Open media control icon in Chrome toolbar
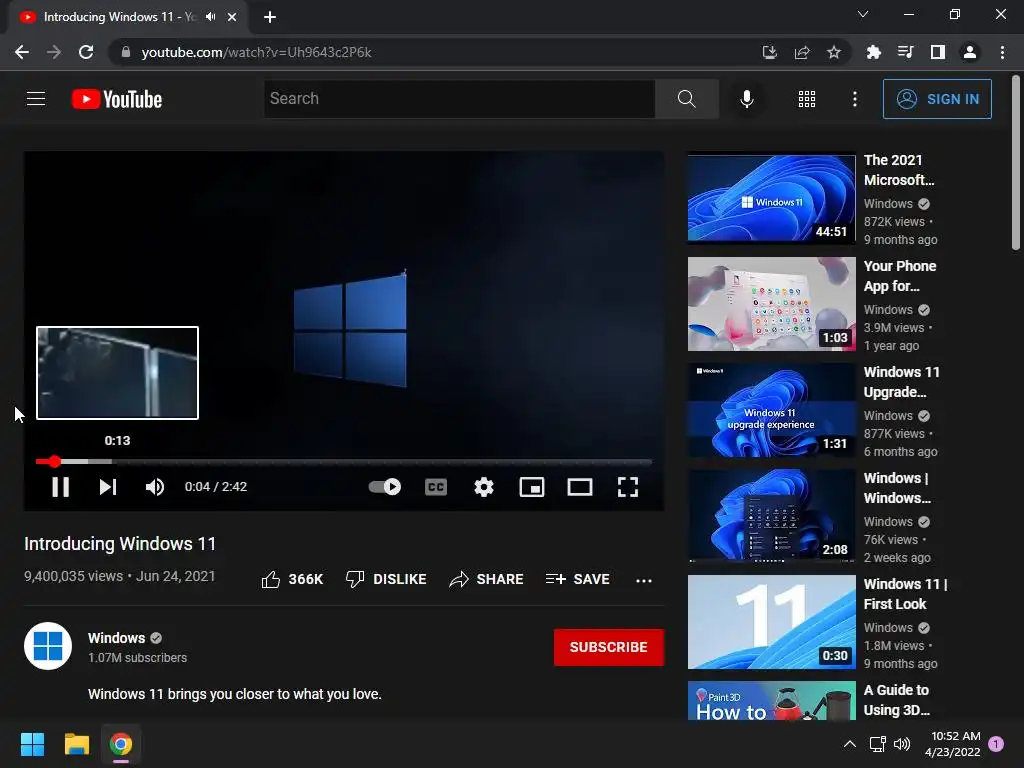Viewport: 1024px width, 768px height. (x=905, y=52)
